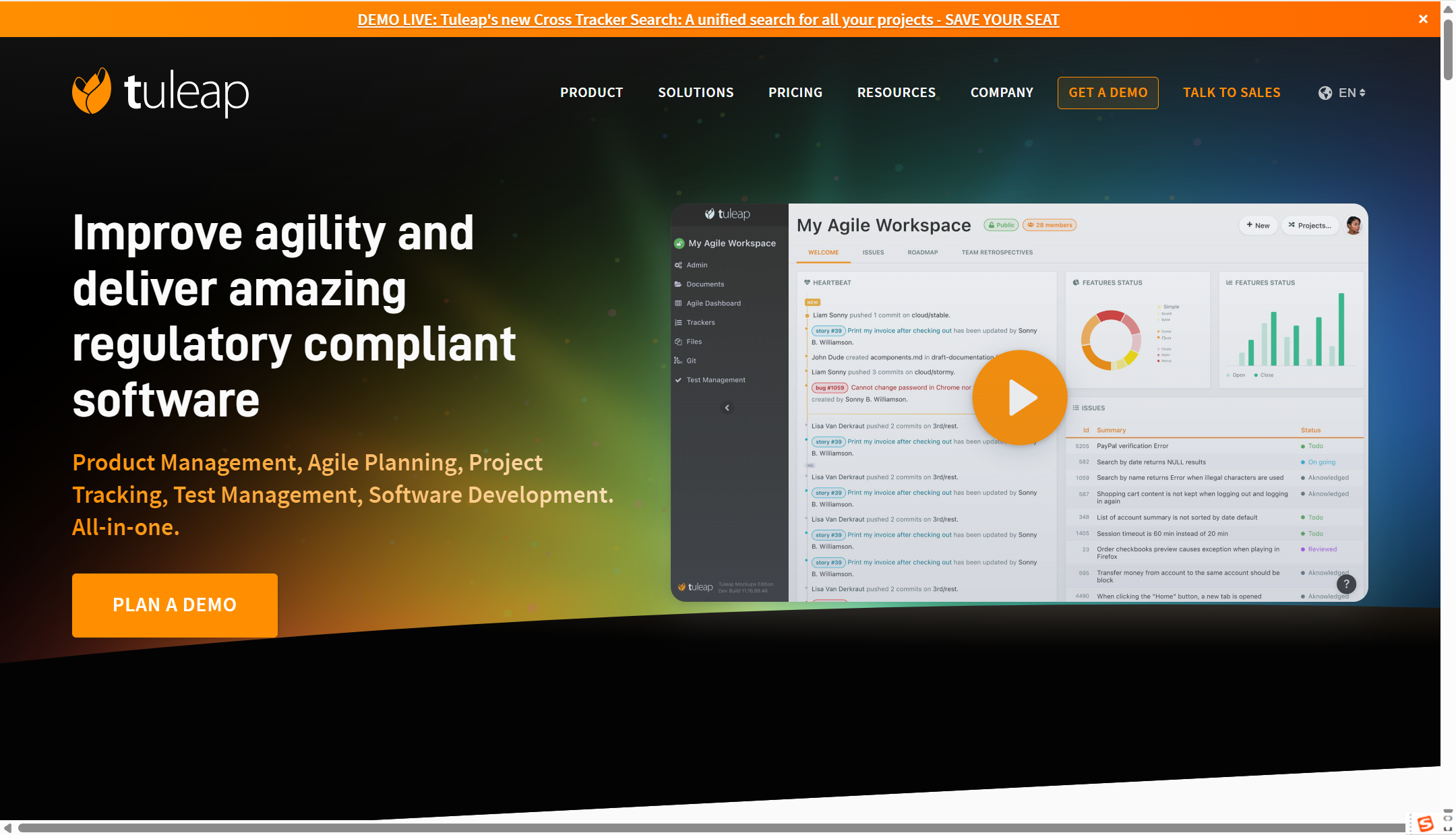Open the PRODUCT menu
Image resolution: width=1456 pixels, height=835 pixels.
tap(591, 93)
